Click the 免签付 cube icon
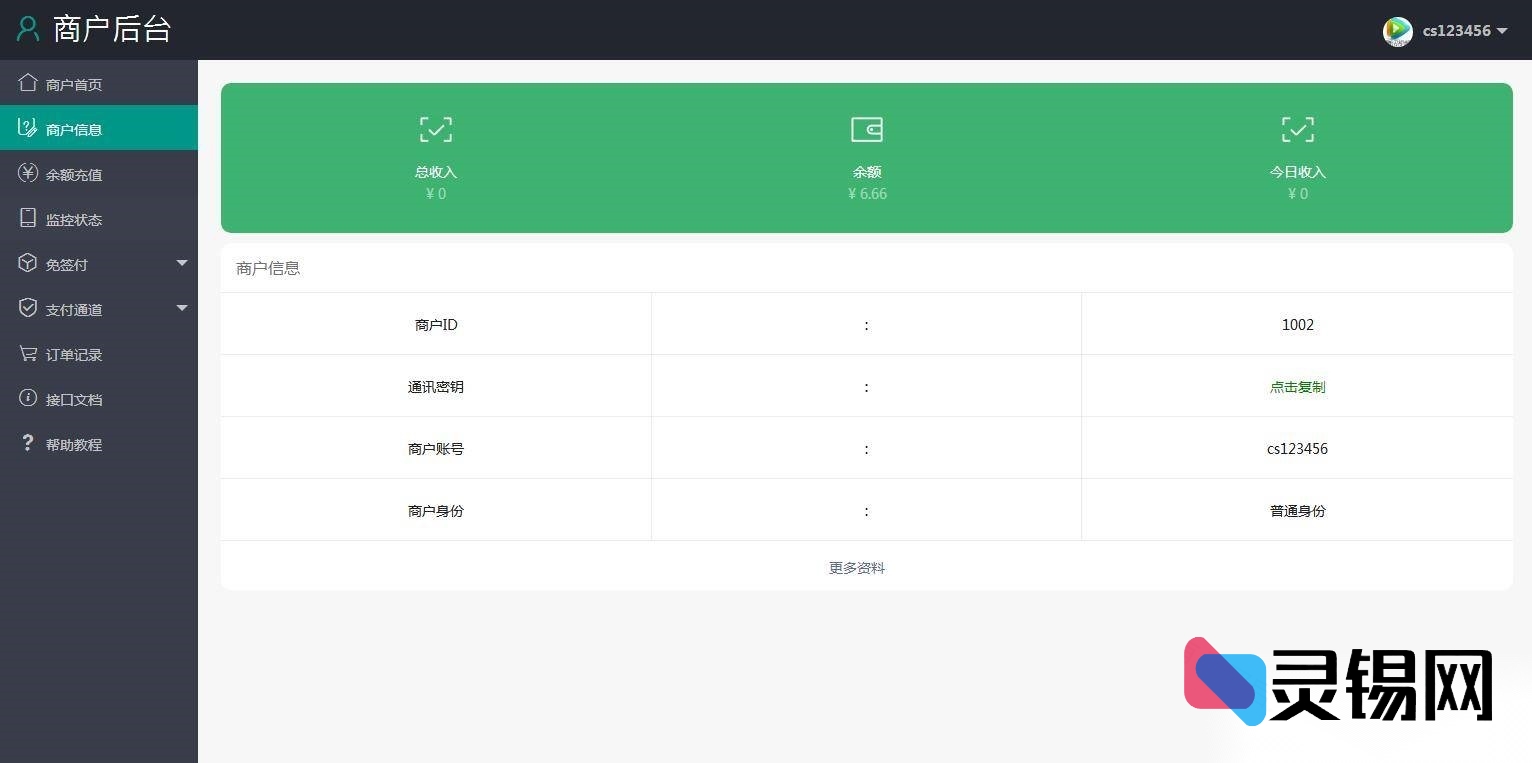Image resolution: width=1532 pixels, height=763 pixels. coord(28,264)
